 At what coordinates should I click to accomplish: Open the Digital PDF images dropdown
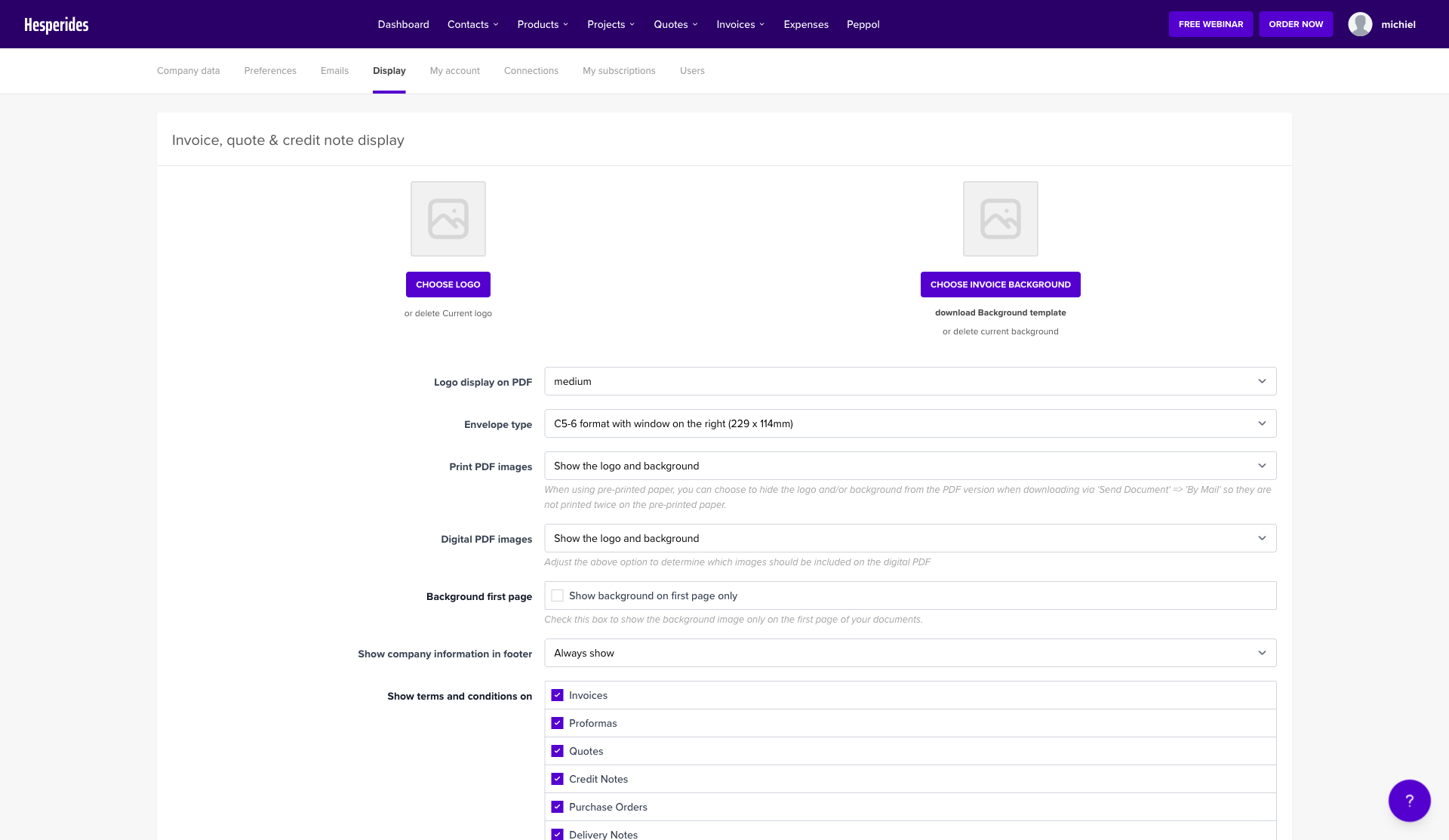pyautogui.click(x=910, y=538)
